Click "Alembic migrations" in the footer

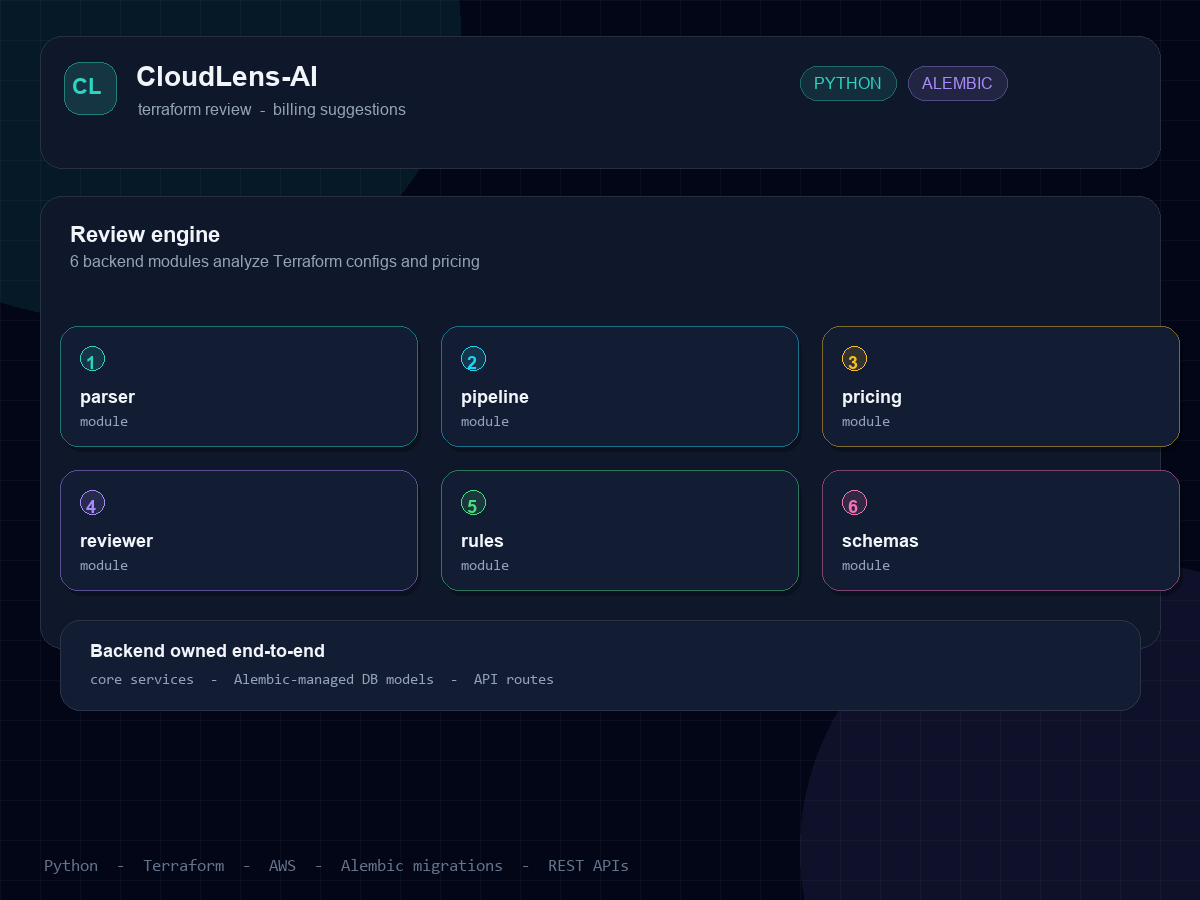422,866
